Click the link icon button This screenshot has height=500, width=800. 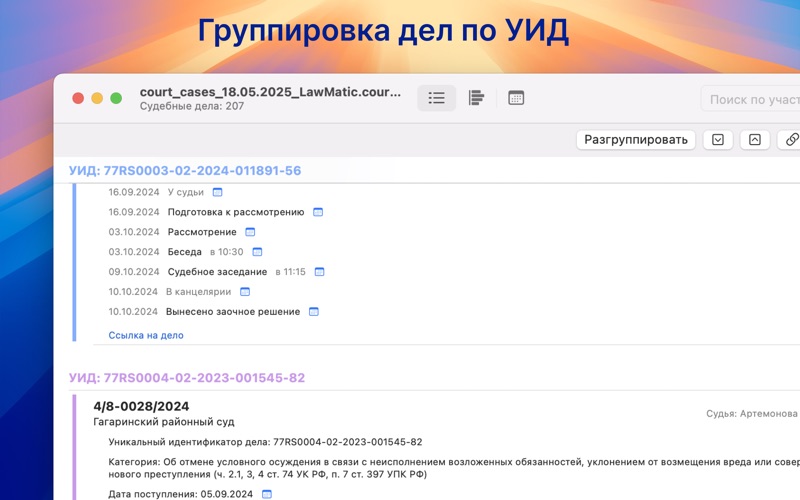click(x=791, y=140)
